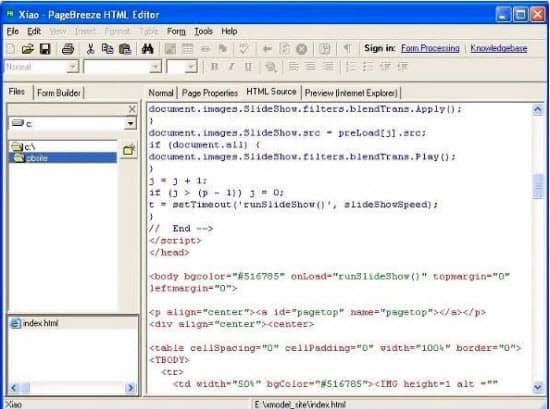Open the Help menu
Screen dimensions: 550x409
coord(229,32)
